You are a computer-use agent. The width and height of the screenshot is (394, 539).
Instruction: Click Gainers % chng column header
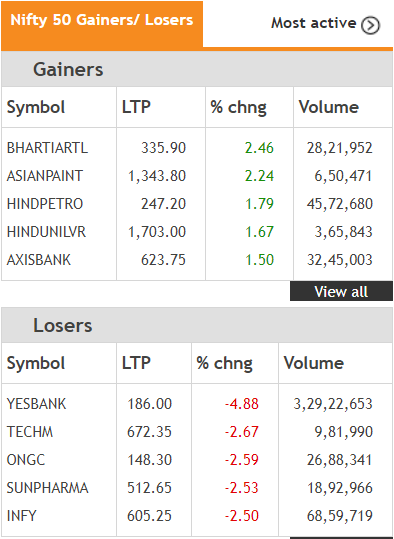(238, 107)
